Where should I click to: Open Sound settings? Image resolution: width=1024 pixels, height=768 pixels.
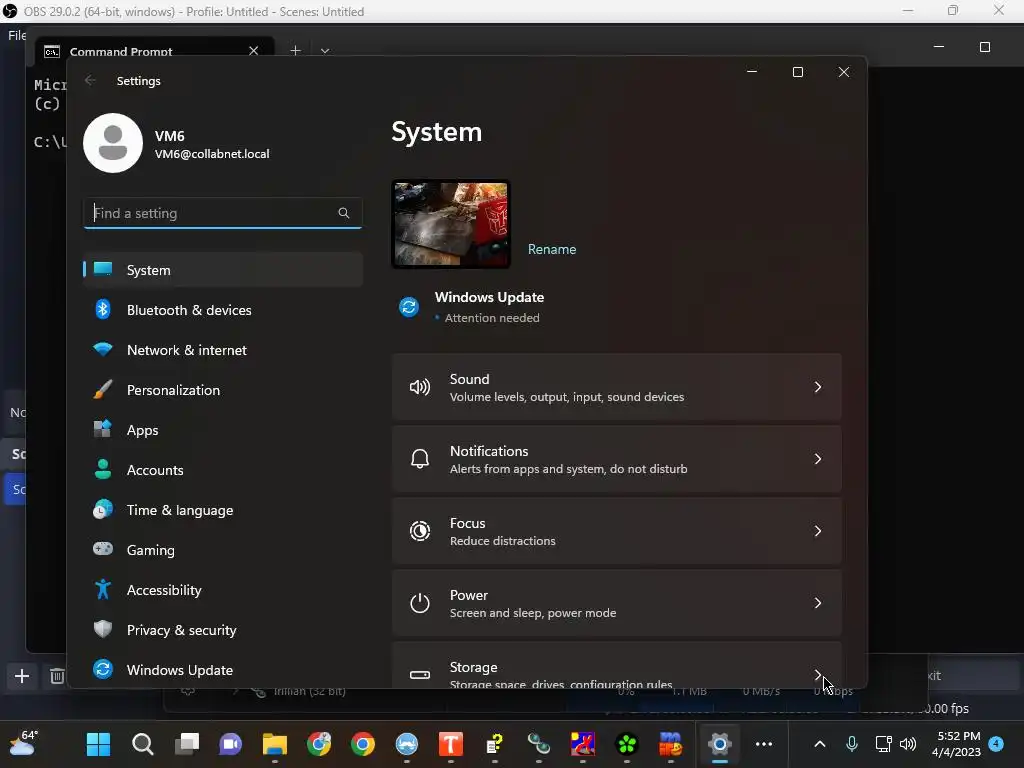click(616, 387)
